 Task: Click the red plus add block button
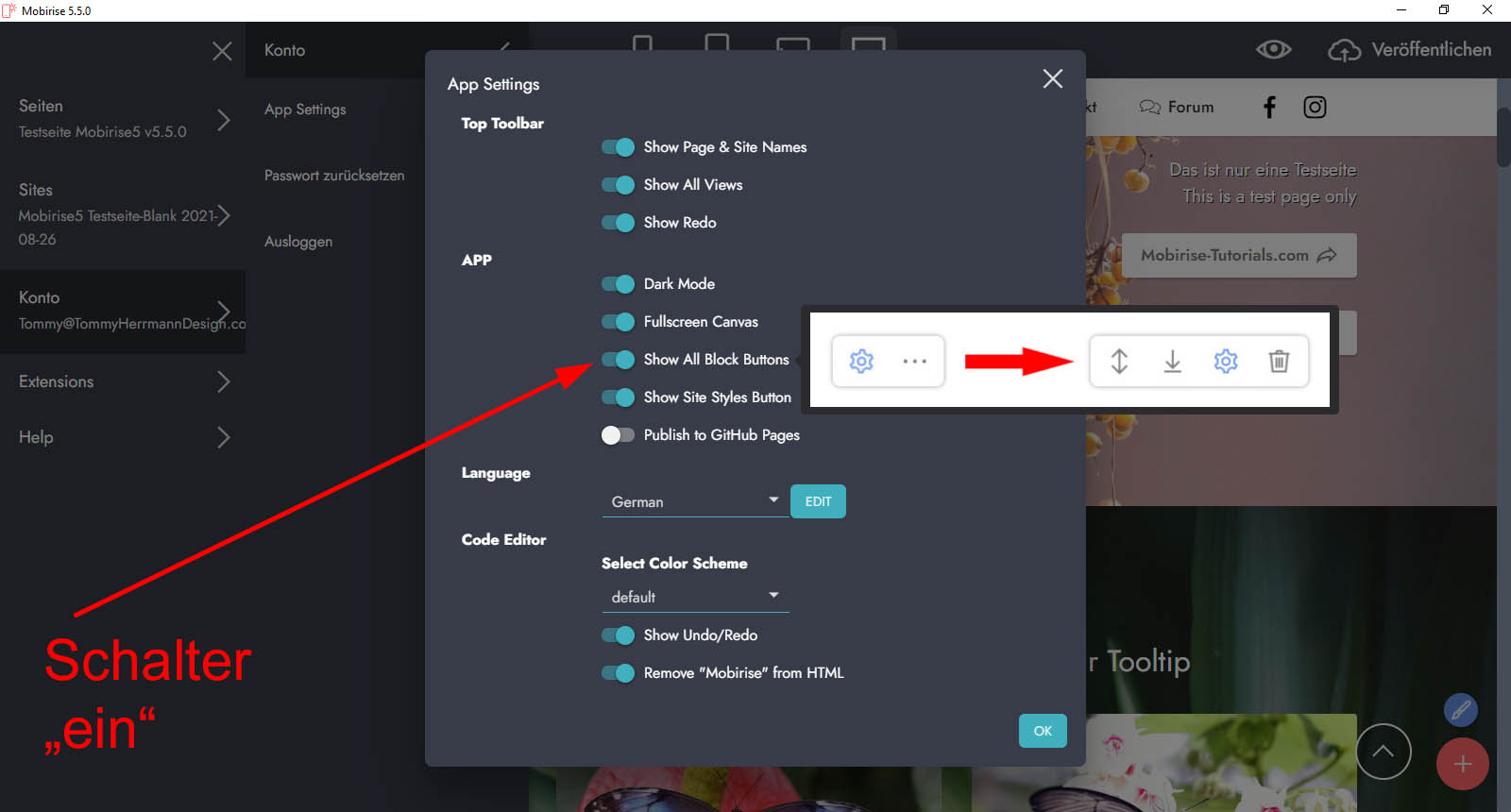click(1462, 764)
